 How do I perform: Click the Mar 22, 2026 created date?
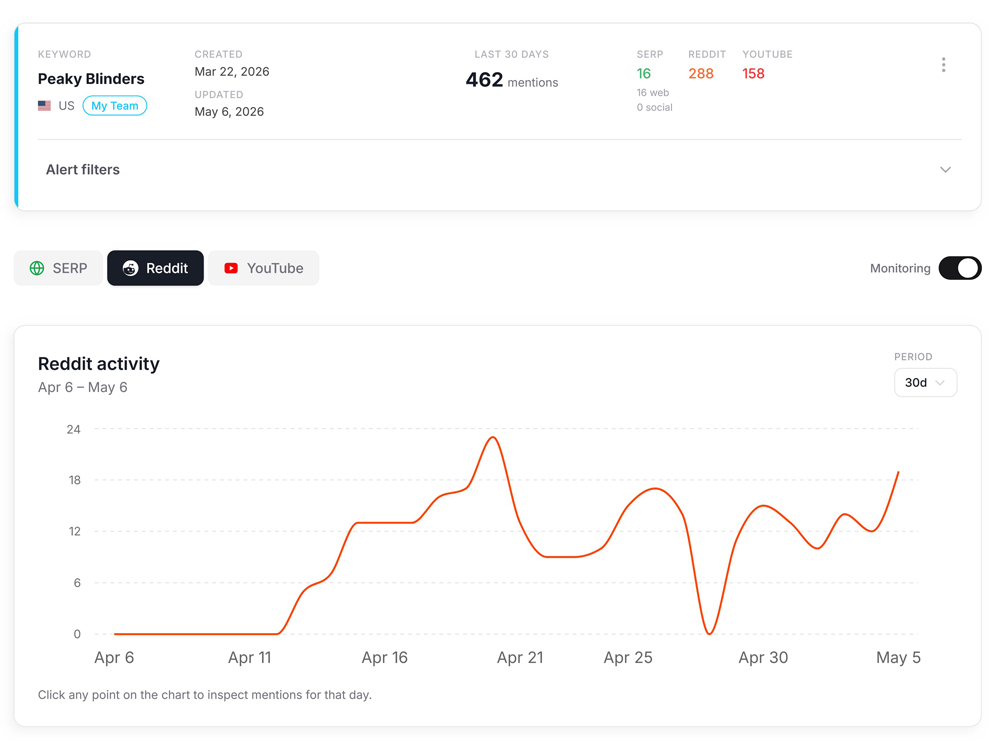(x=232, y=71)
